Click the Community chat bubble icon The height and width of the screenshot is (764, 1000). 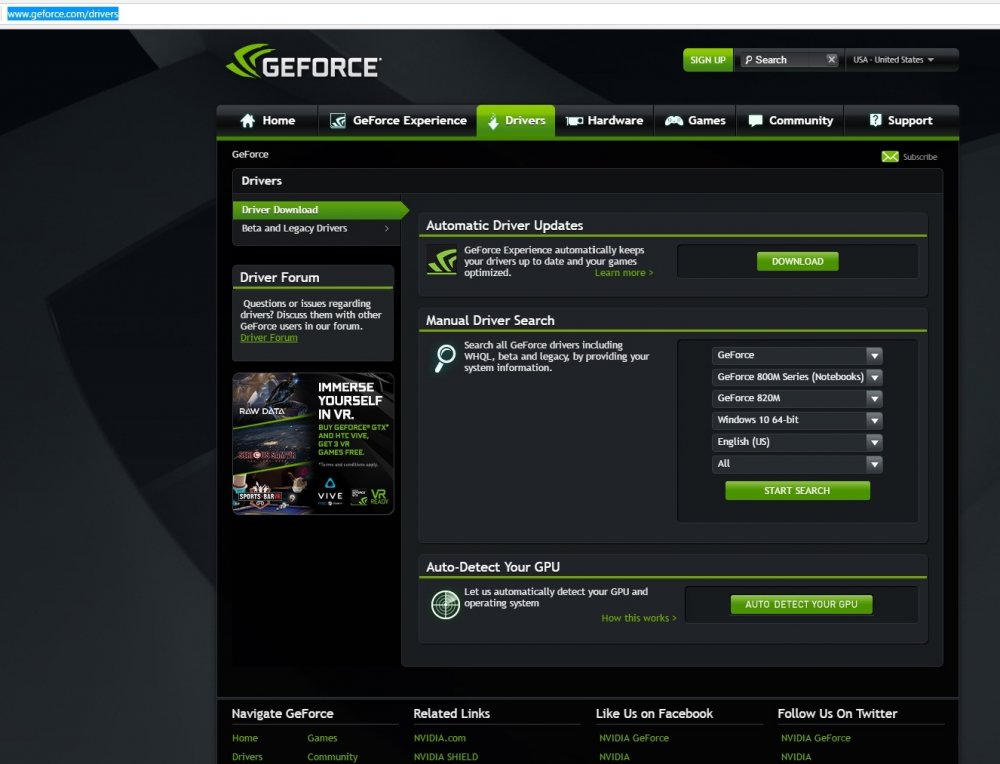(x=755, y=121)
